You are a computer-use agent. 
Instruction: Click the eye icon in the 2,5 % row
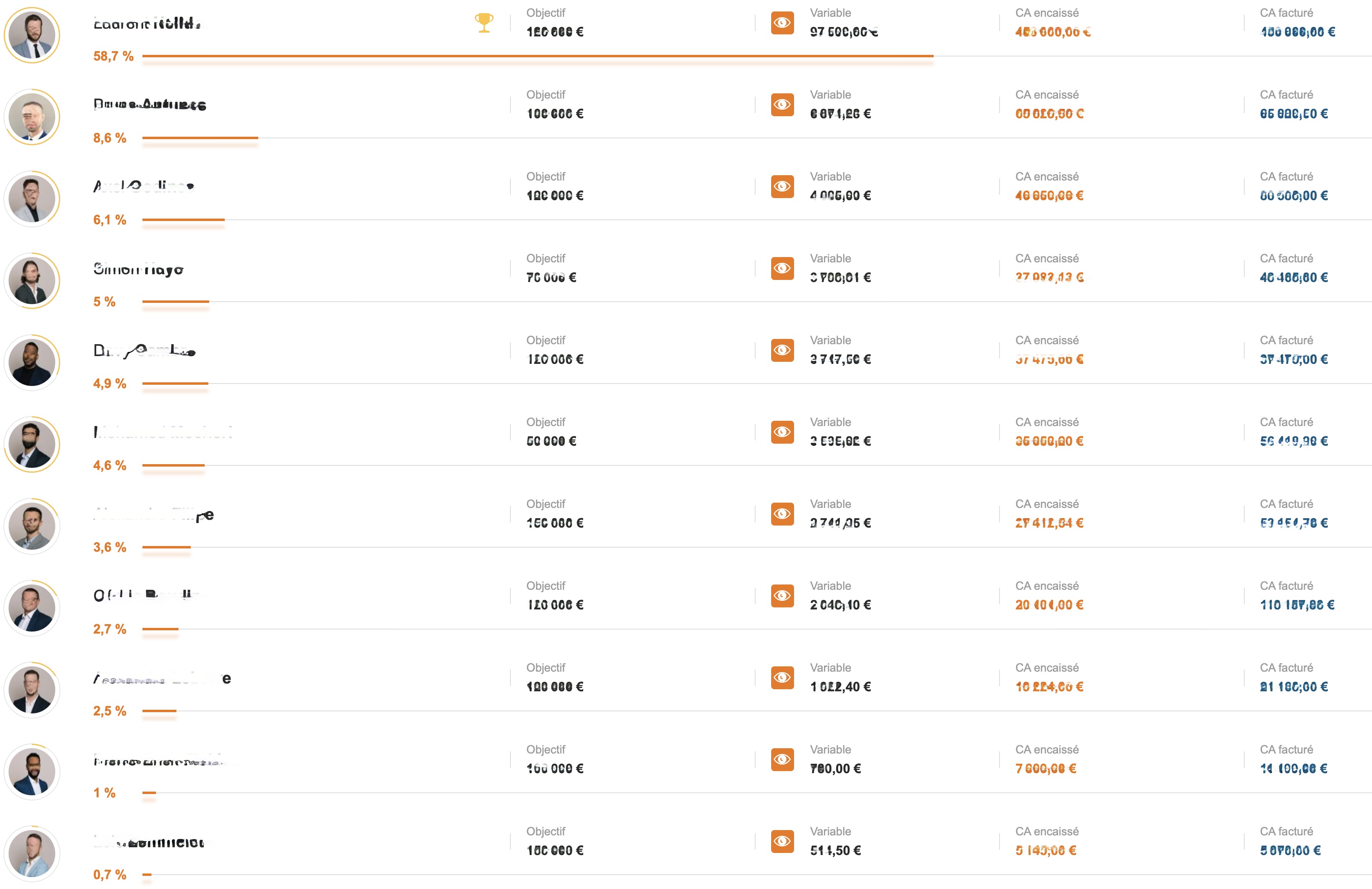point(782,678)
